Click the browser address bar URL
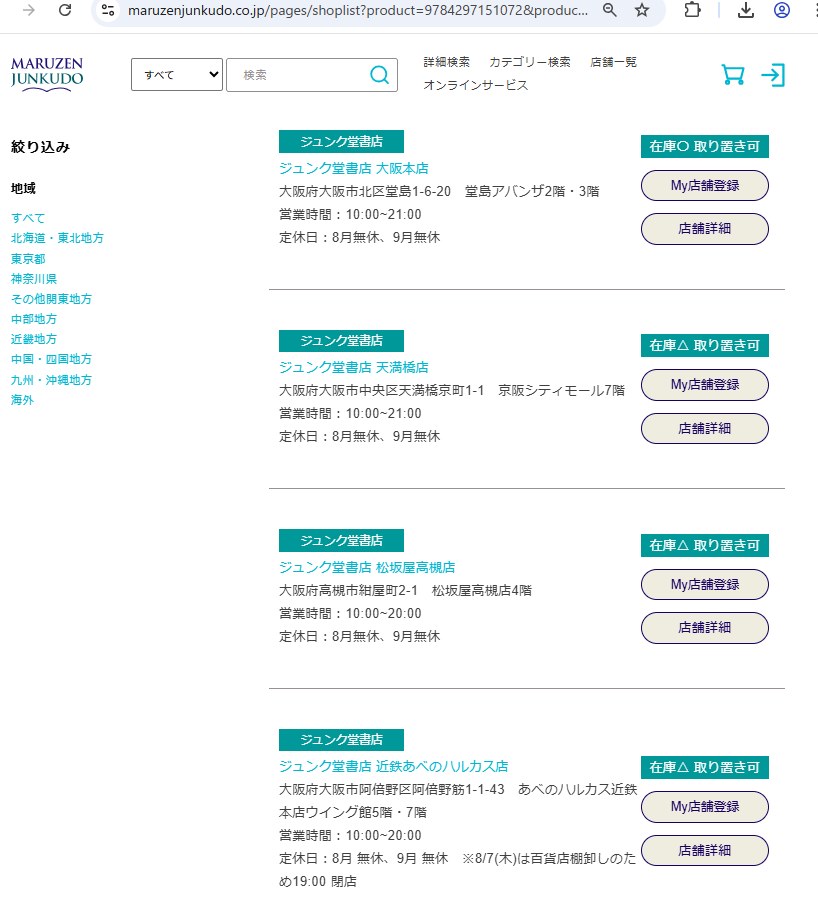Viewport: 818px width, 902px height. 357,10
